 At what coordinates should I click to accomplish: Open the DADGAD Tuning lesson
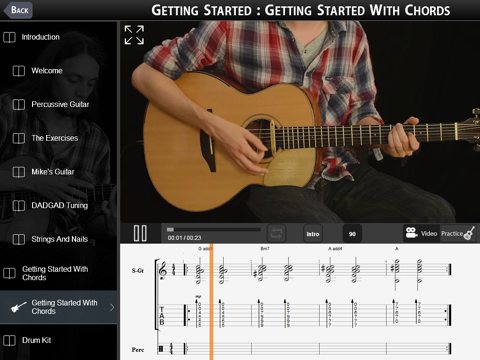pos(59,205)
